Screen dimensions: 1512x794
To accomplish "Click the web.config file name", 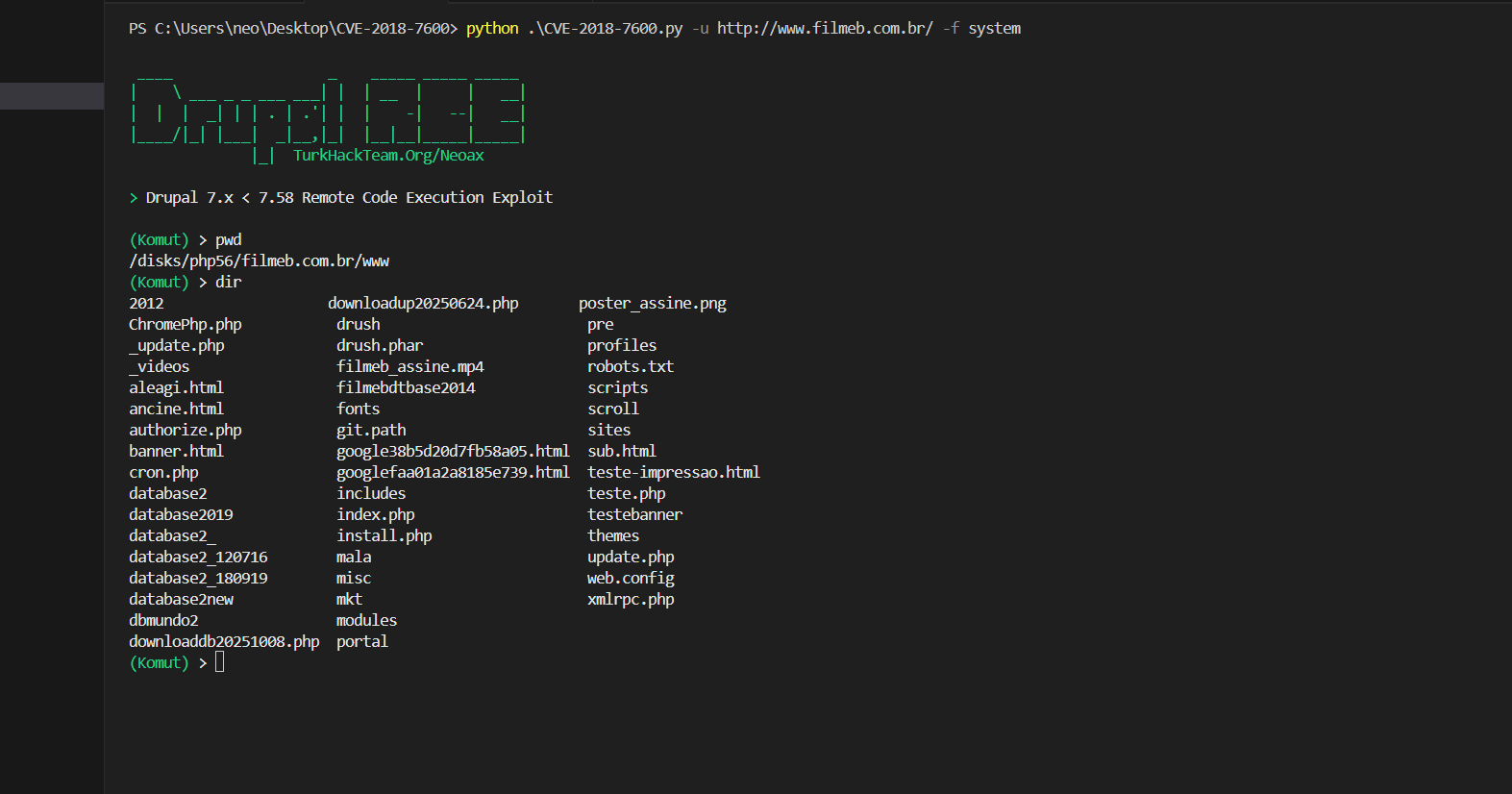I will click(631, 579).
